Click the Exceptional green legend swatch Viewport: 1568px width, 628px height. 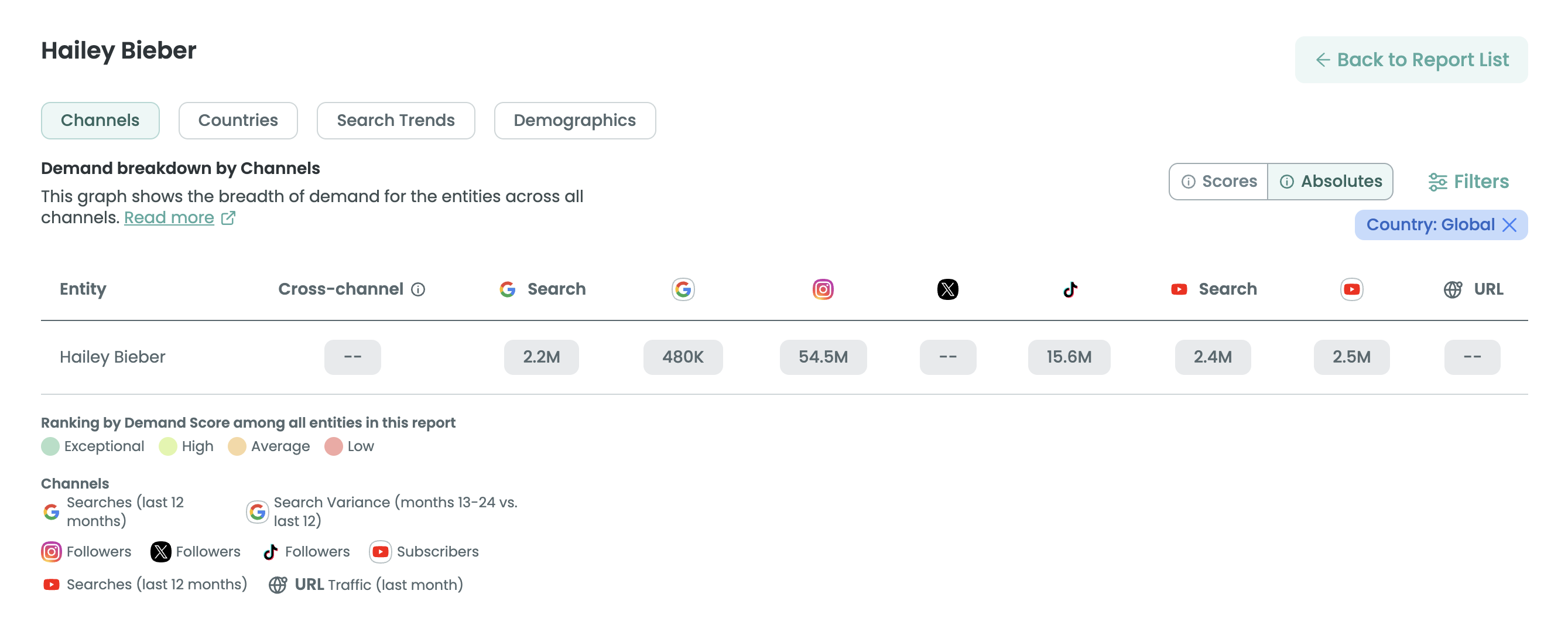click(50, 446)
